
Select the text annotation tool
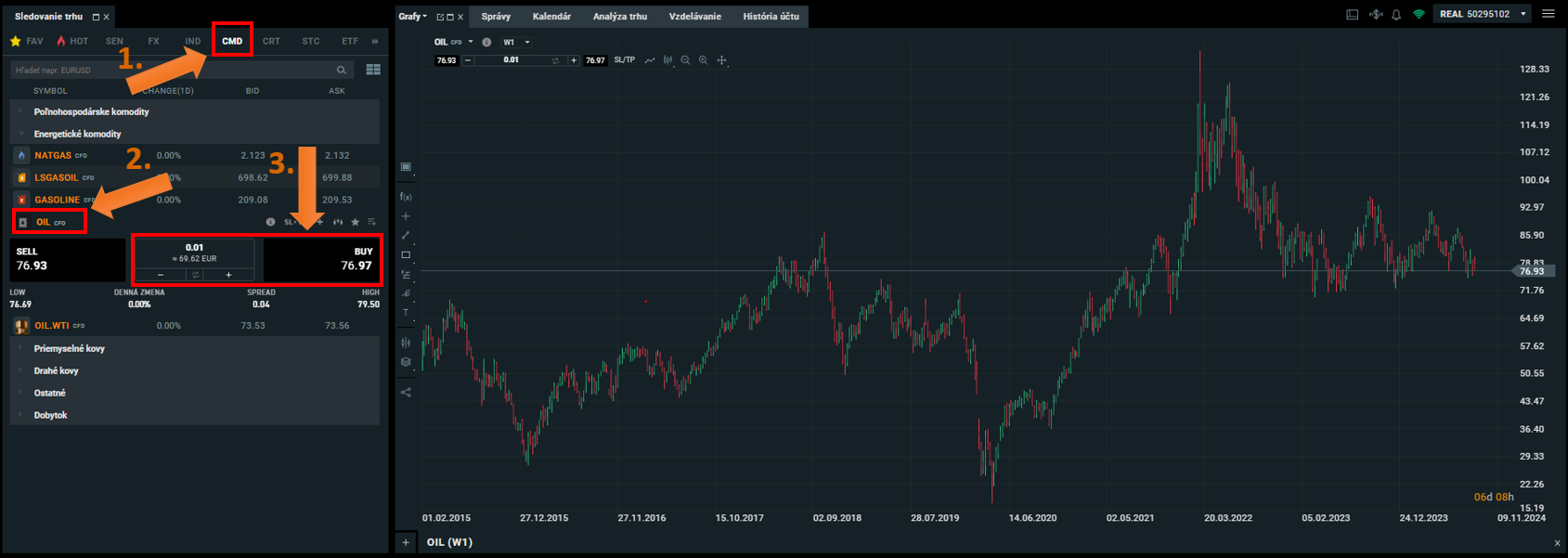pyautogui.click(x=406, y=313)
